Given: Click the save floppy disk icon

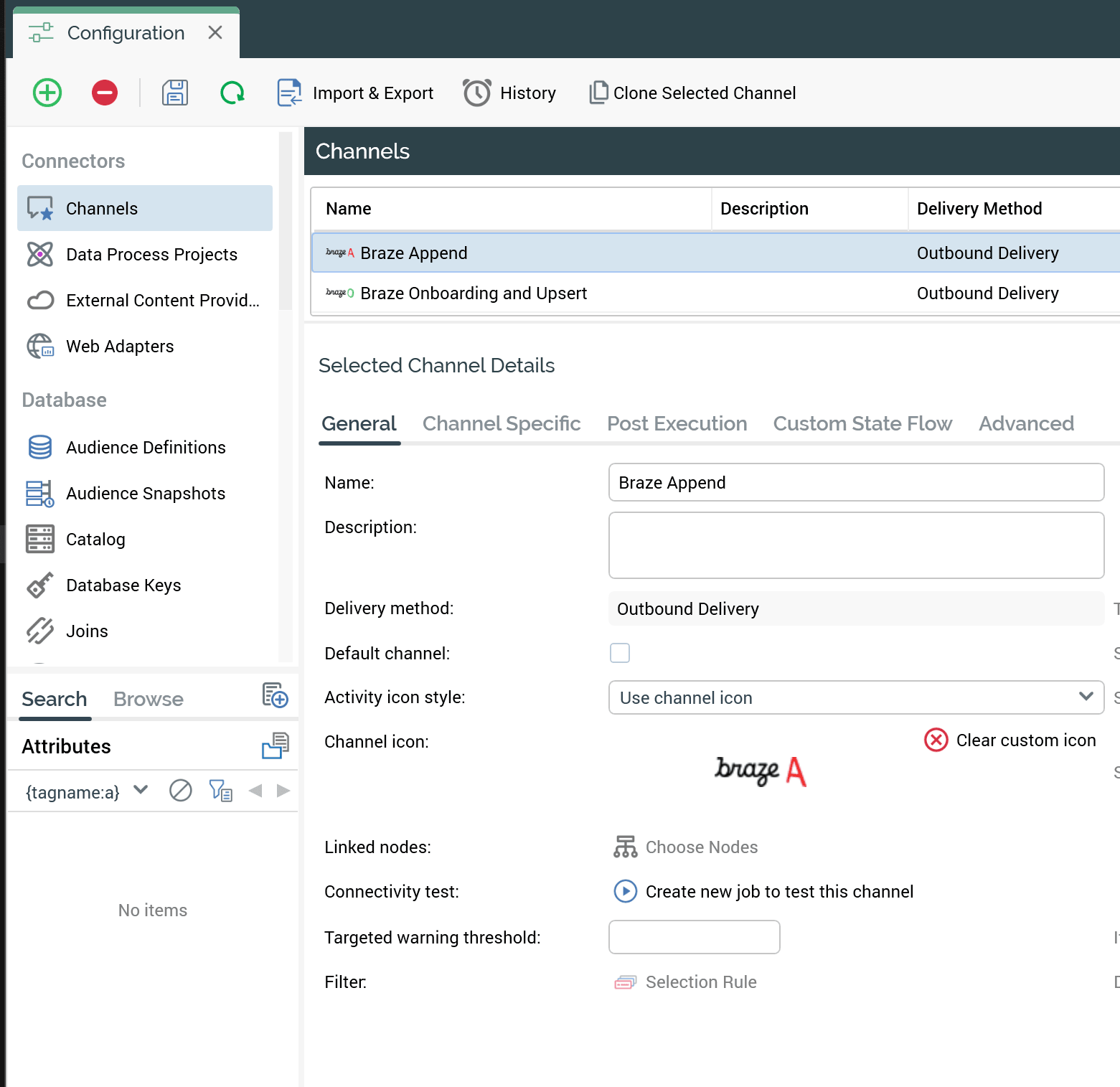Looking at the screenshot, I should (175, 93).
